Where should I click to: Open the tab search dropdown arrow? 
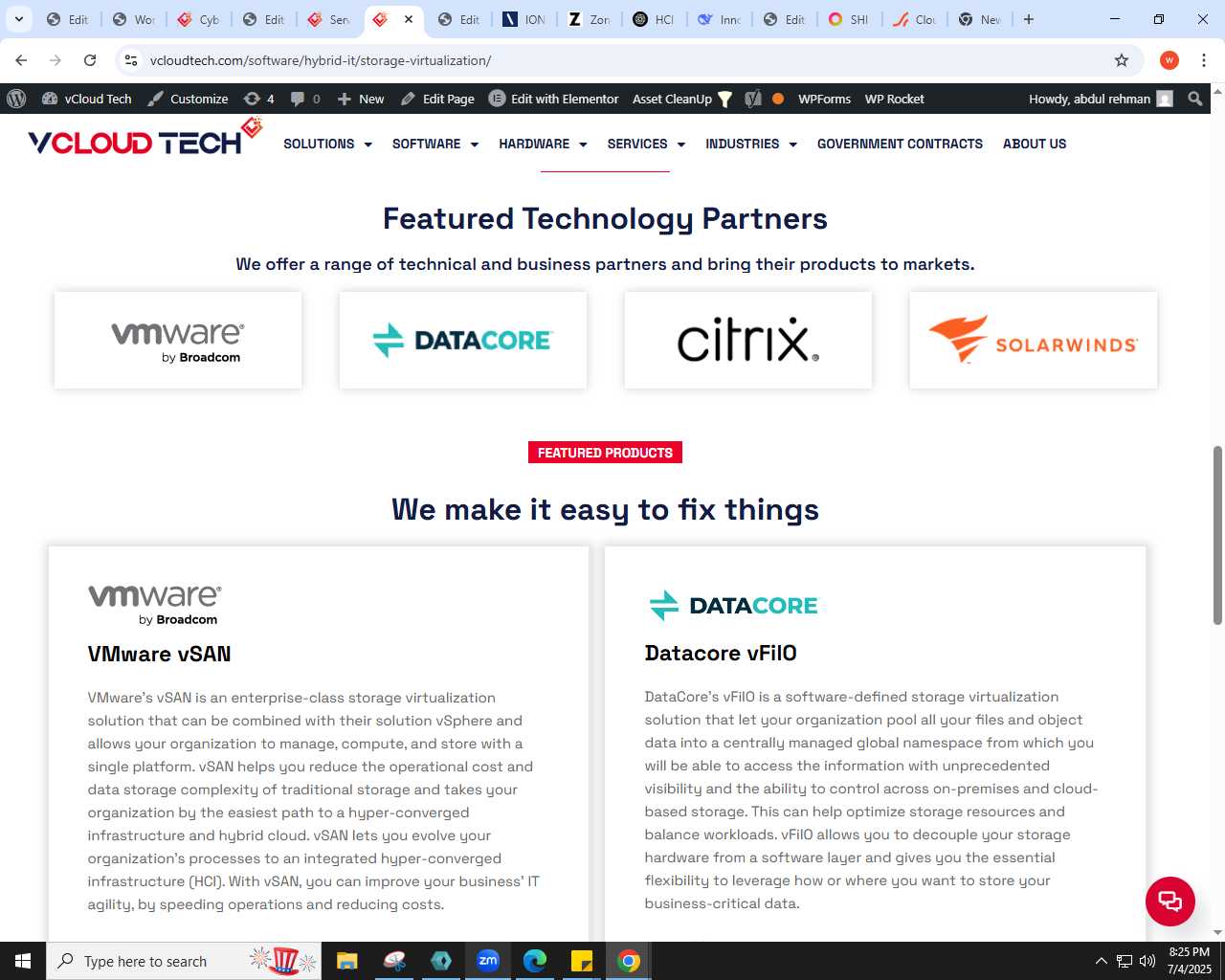pos(19,19)
